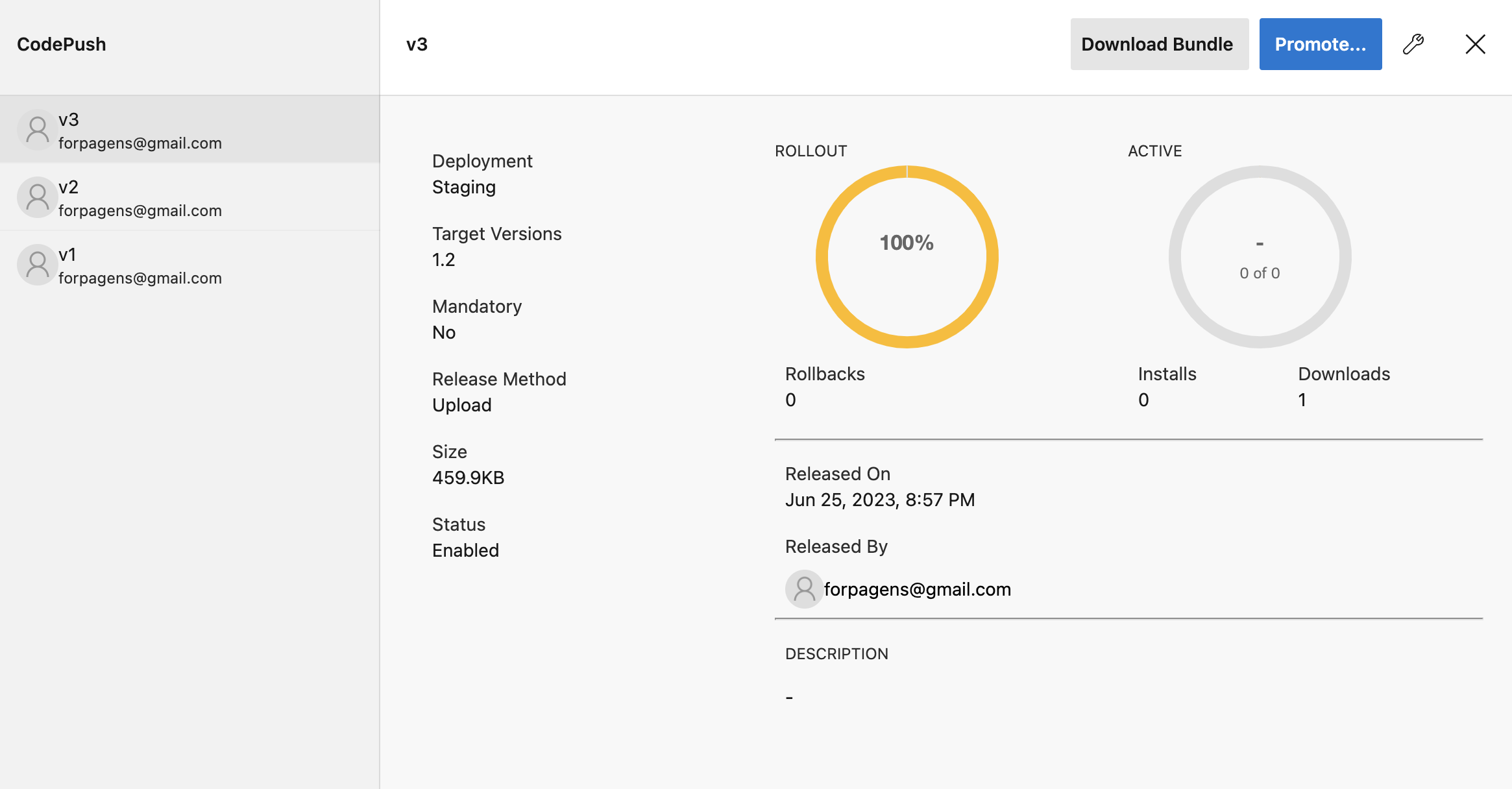Click the released-by email forpagens@gmail.com

pos(917,589)
